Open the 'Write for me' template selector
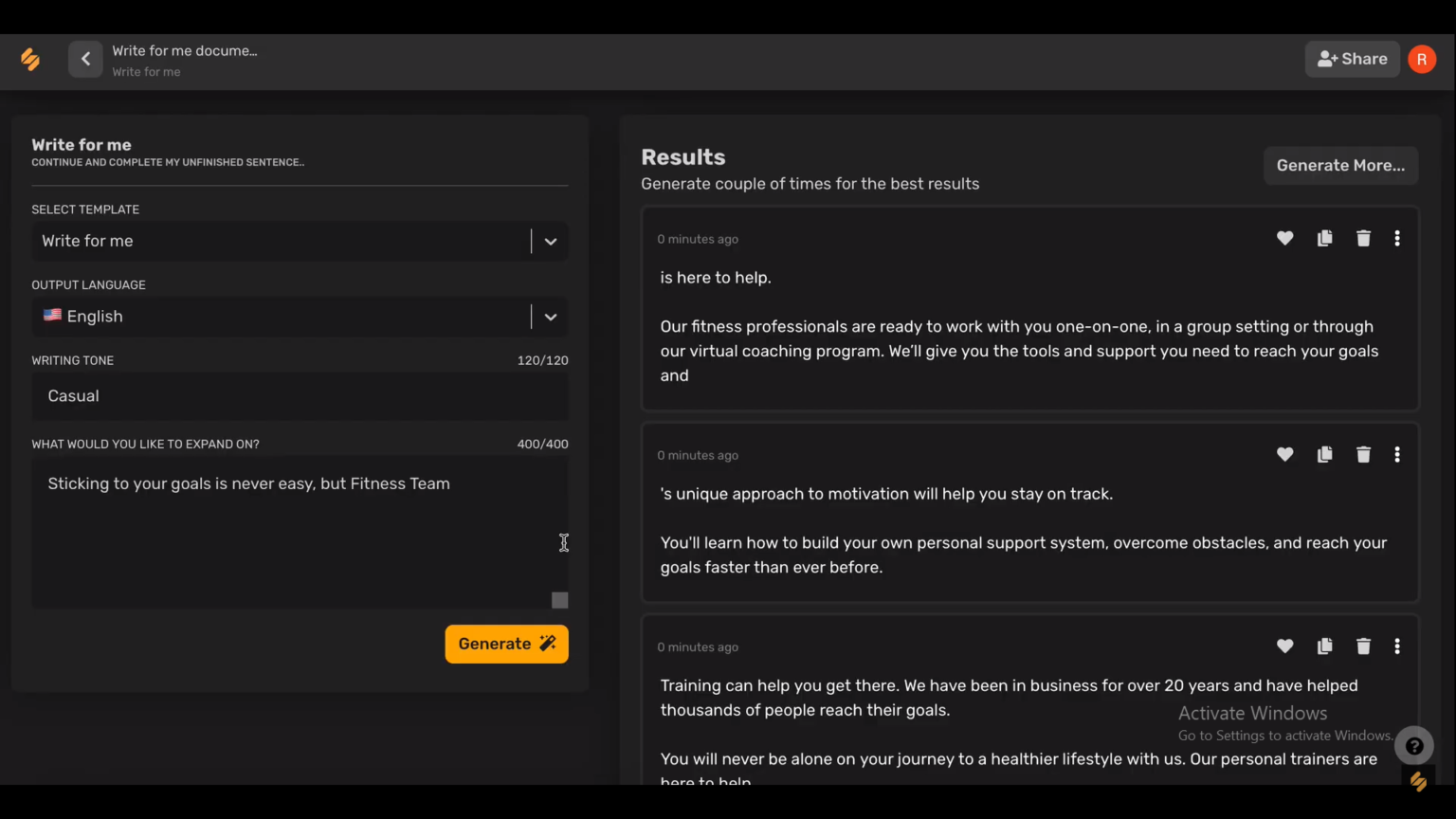 pos(300,242)
